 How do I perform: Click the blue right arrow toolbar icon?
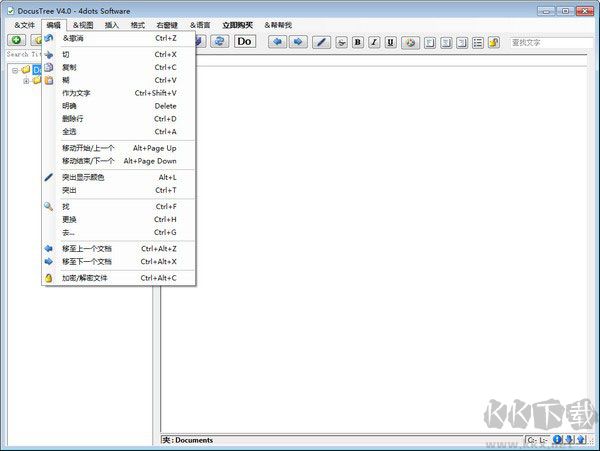(297, 41)
